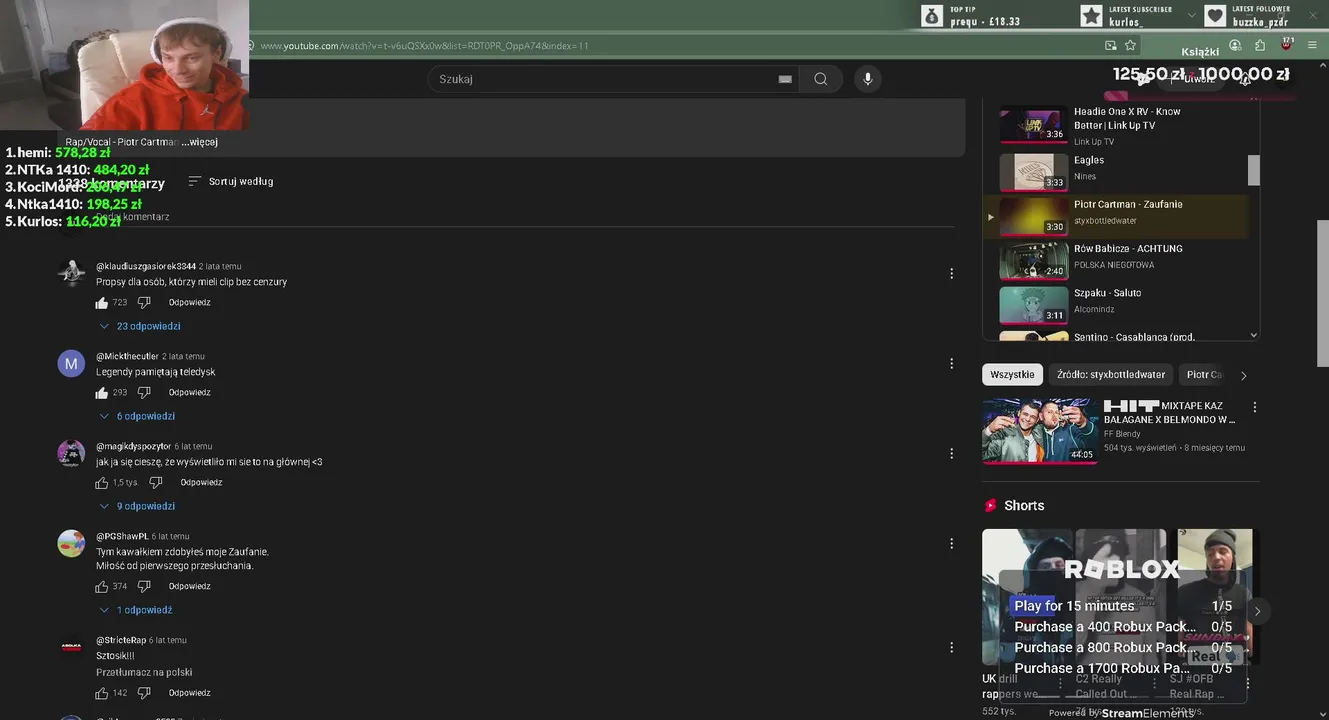
Task: Open options menu for StricteRap comment
Action: [x=951, y=647]
